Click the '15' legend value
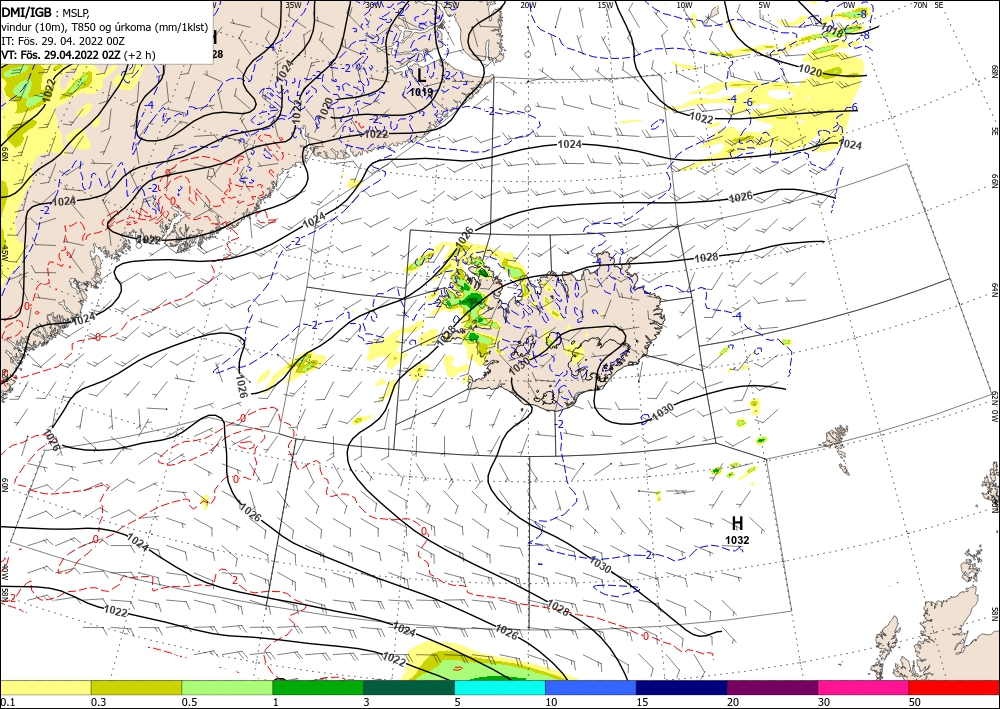The height and width of the screenshot is (709, 1000). [x=642, y=702]
